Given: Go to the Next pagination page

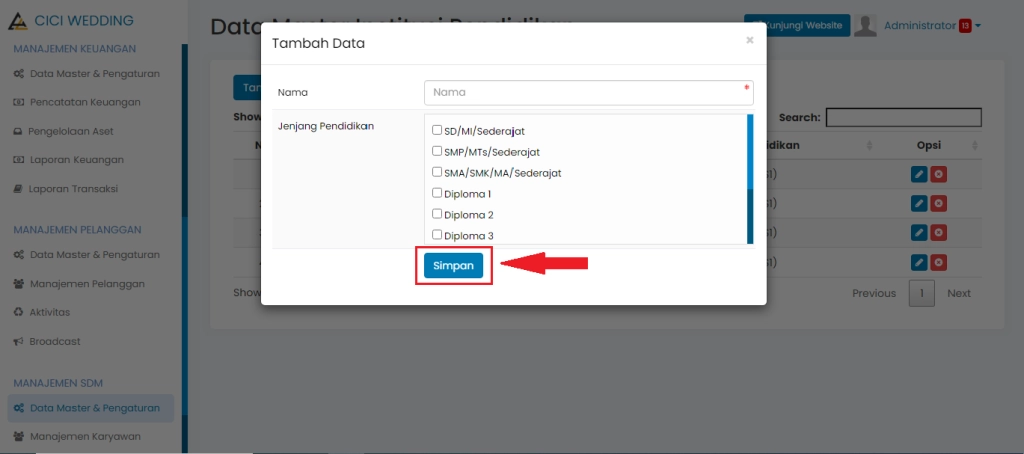Looking at the screenshot, I should pyautogui.click(x=959, y=293).
